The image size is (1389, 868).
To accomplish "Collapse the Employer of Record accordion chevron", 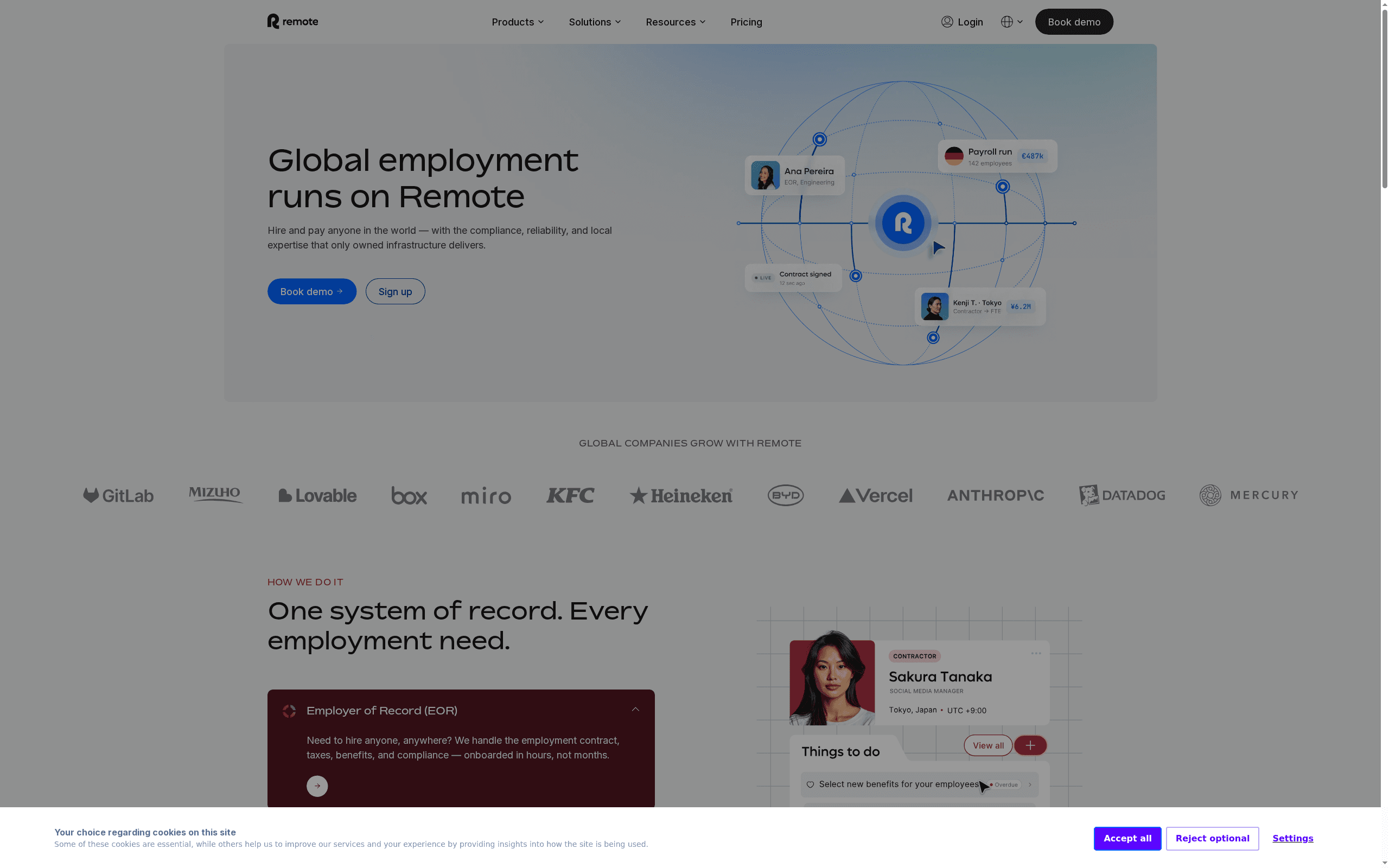I will [x=635, y=710].
